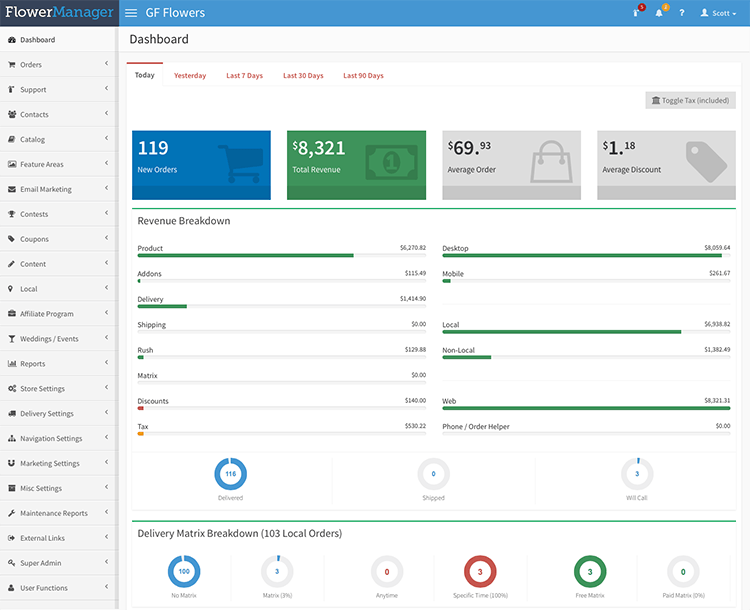The image size is (750, 610).
Task: Open the notifications bell icon
Action: [660, 13]
